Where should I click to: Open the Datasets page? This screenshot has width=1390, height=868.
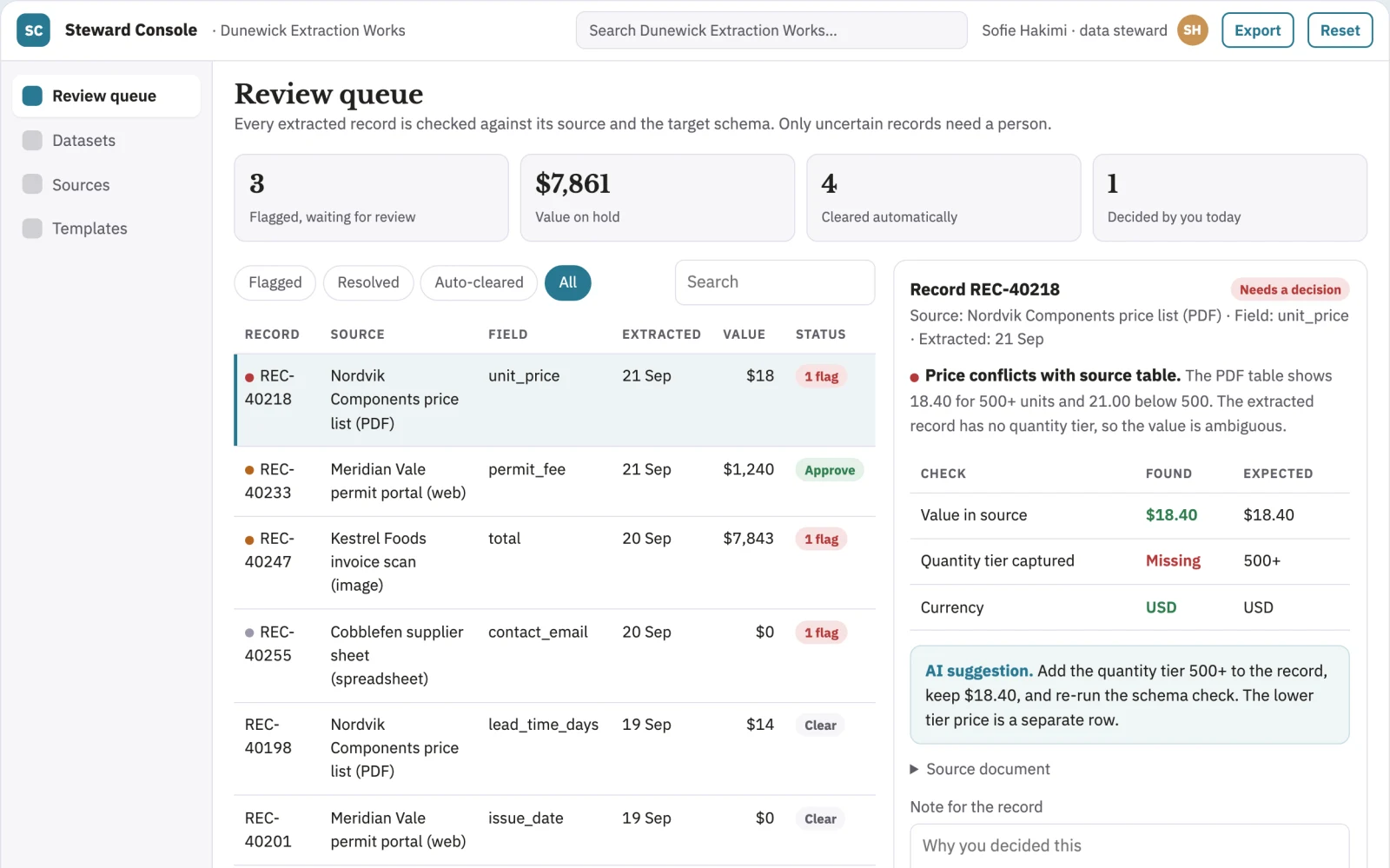pos(106,140)
